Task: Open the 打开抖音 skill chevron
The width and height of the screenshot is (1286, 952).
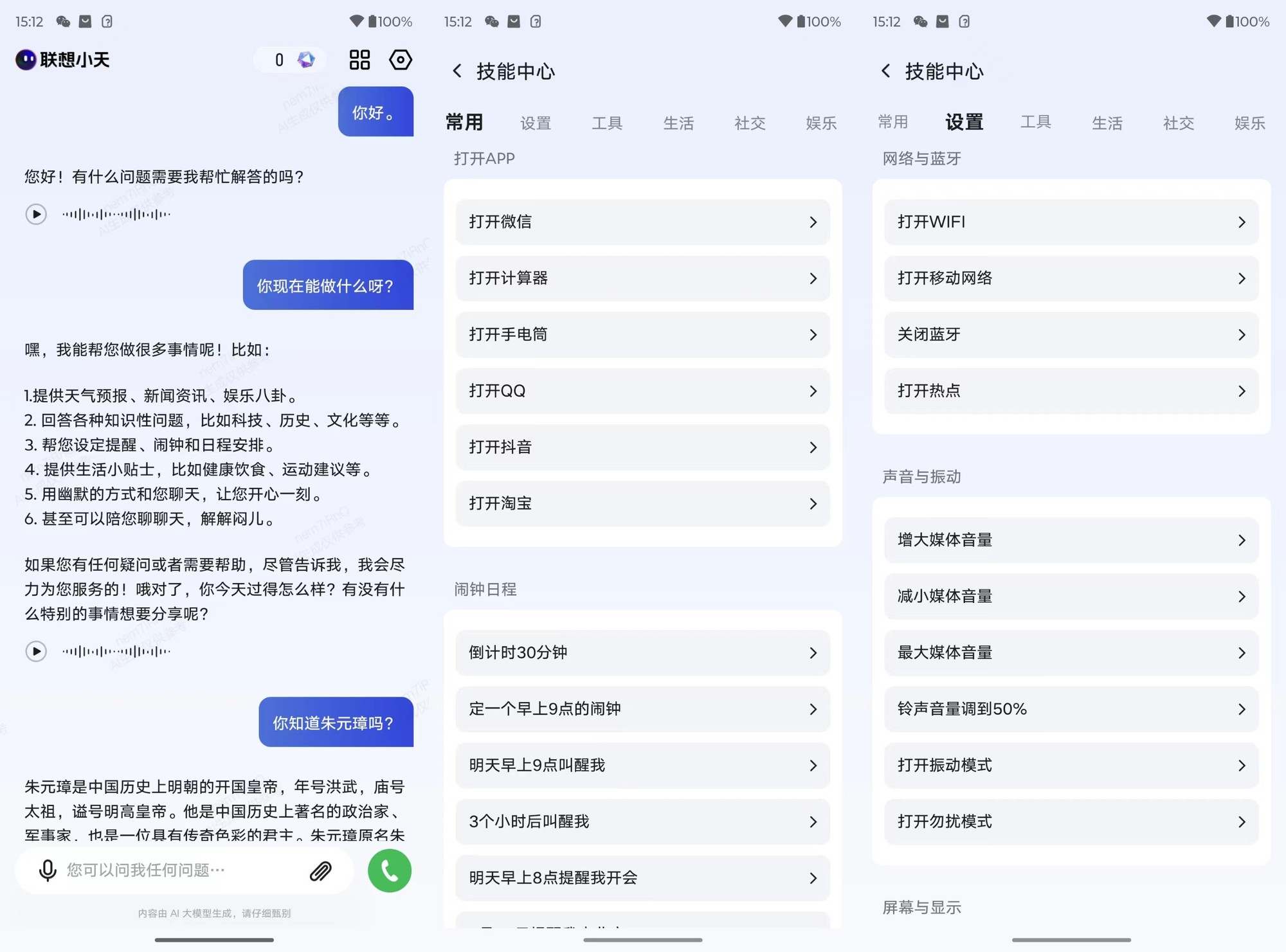Action: pyautogui.click(x=813, y=447)
